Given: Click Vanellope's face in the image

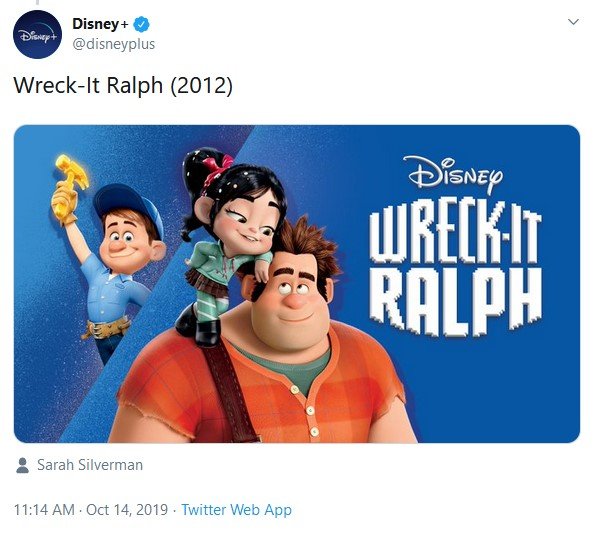Looking at the screenshot, I should [244, 217].
